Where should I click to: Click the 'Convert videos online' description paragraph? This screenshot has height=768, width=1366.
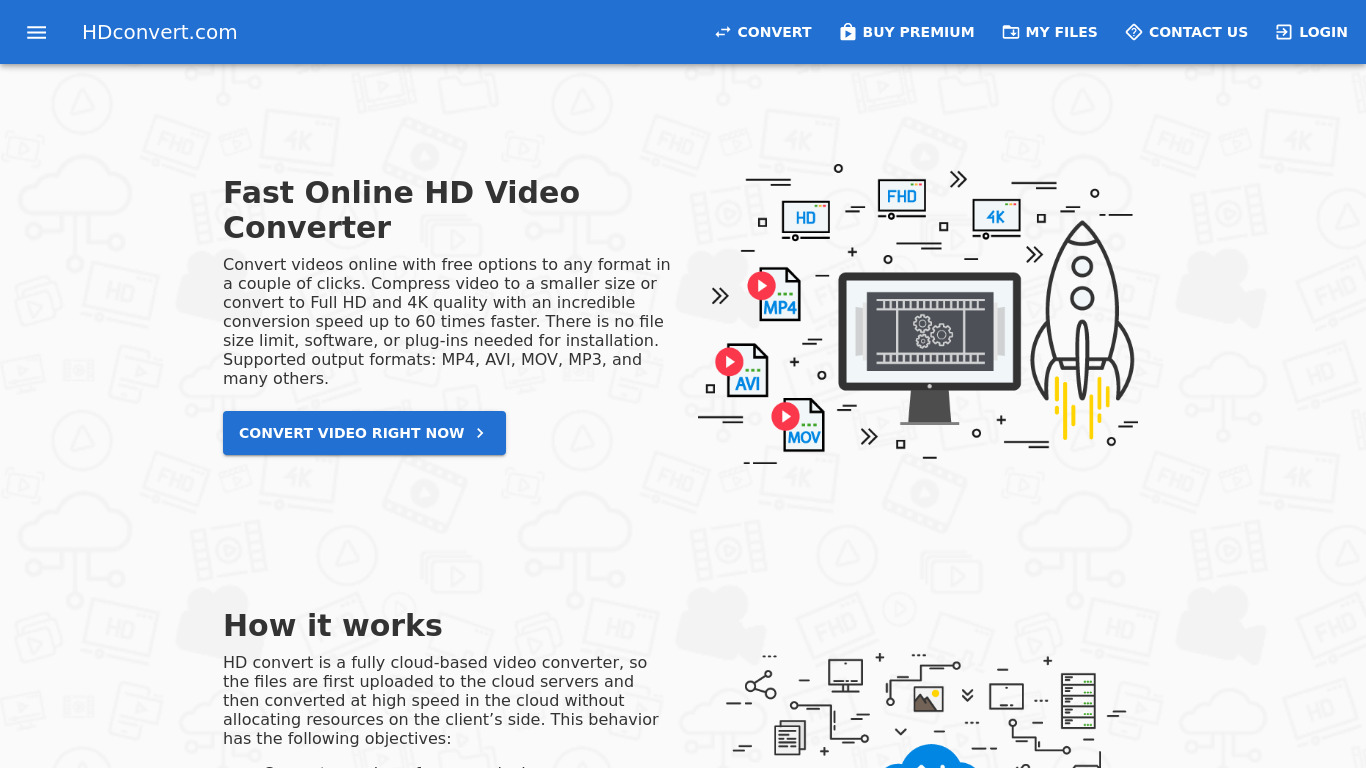447,321
